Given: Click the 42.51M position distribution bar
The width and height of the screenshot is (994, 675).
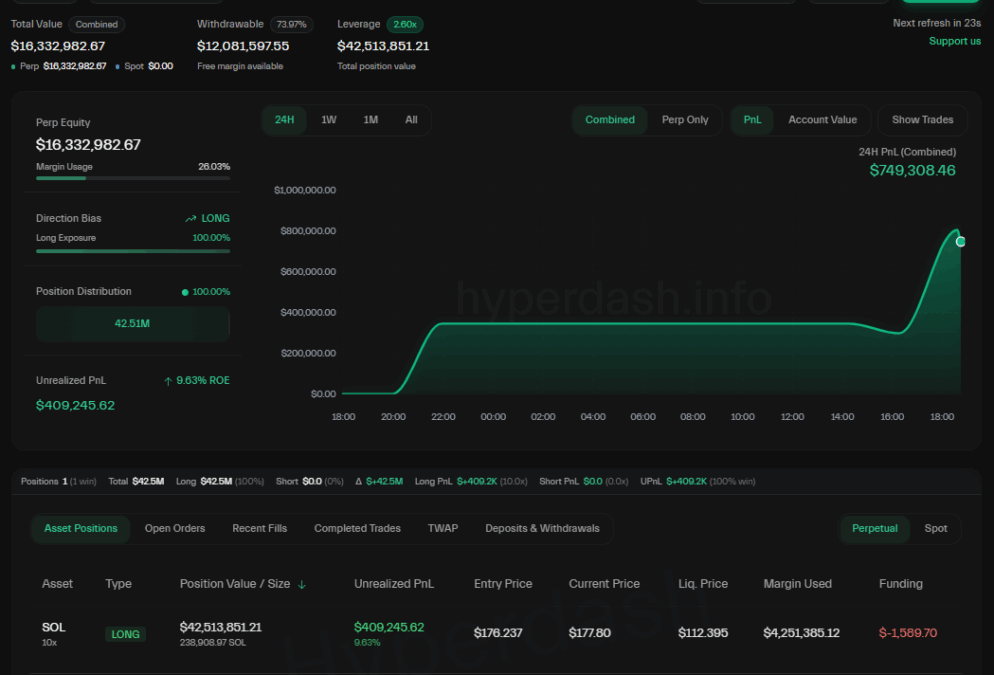Looking at the screenshot, I should [x=132, y=324].
